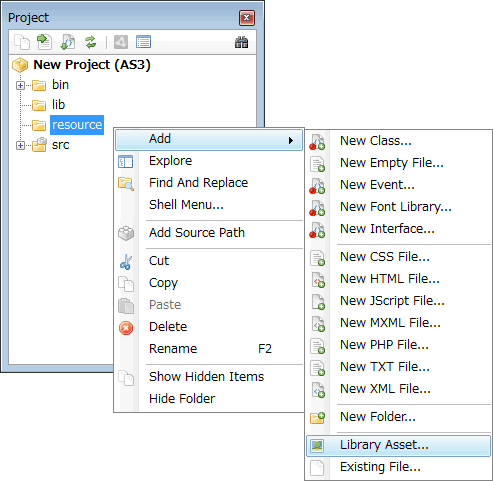Click the Explore window icon
This screenshot has width=493, height=481.
[x=125, y=162]
